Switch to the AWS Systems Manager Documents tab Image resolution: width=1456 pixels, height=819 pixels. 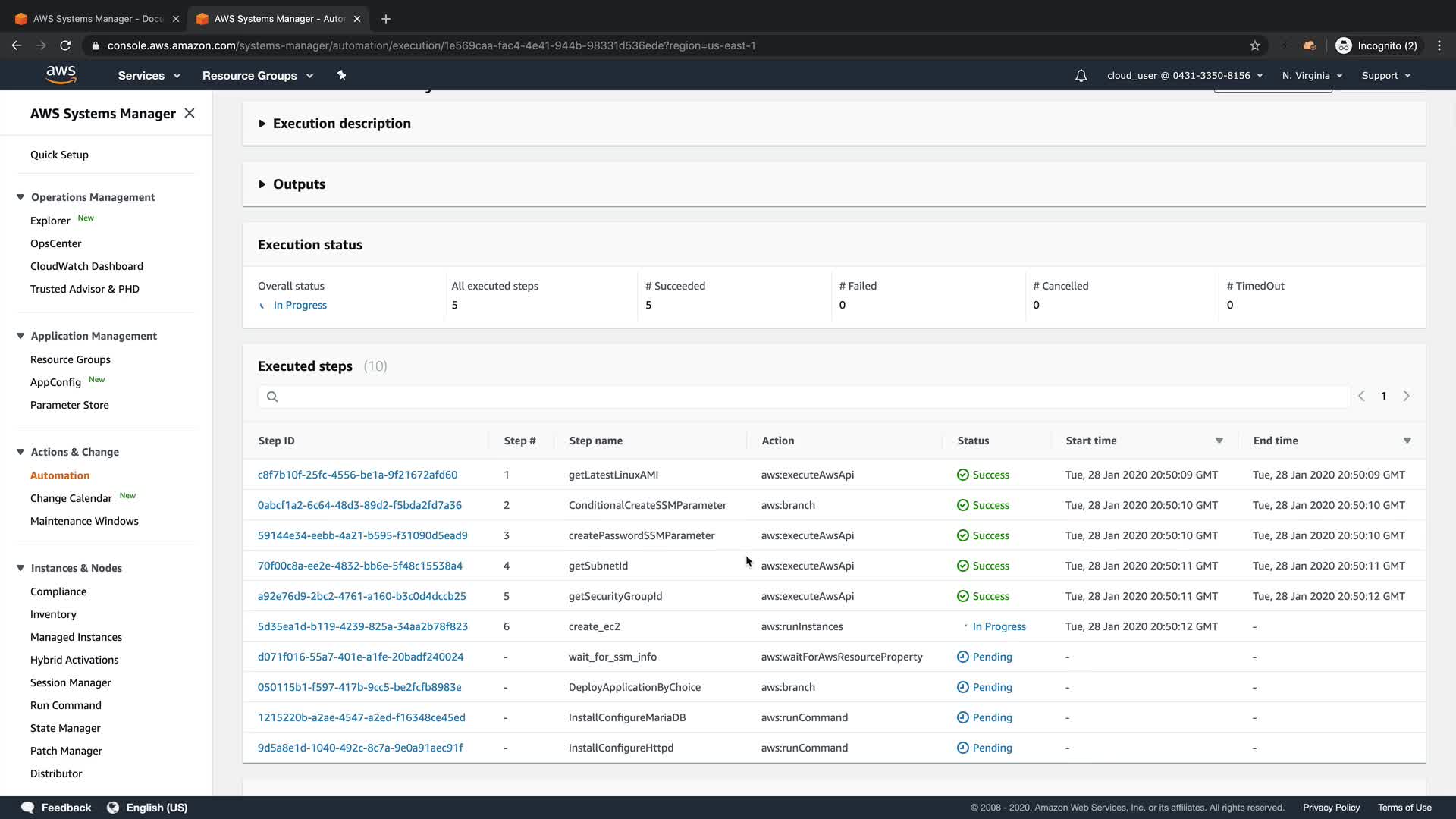pos(97,19)
